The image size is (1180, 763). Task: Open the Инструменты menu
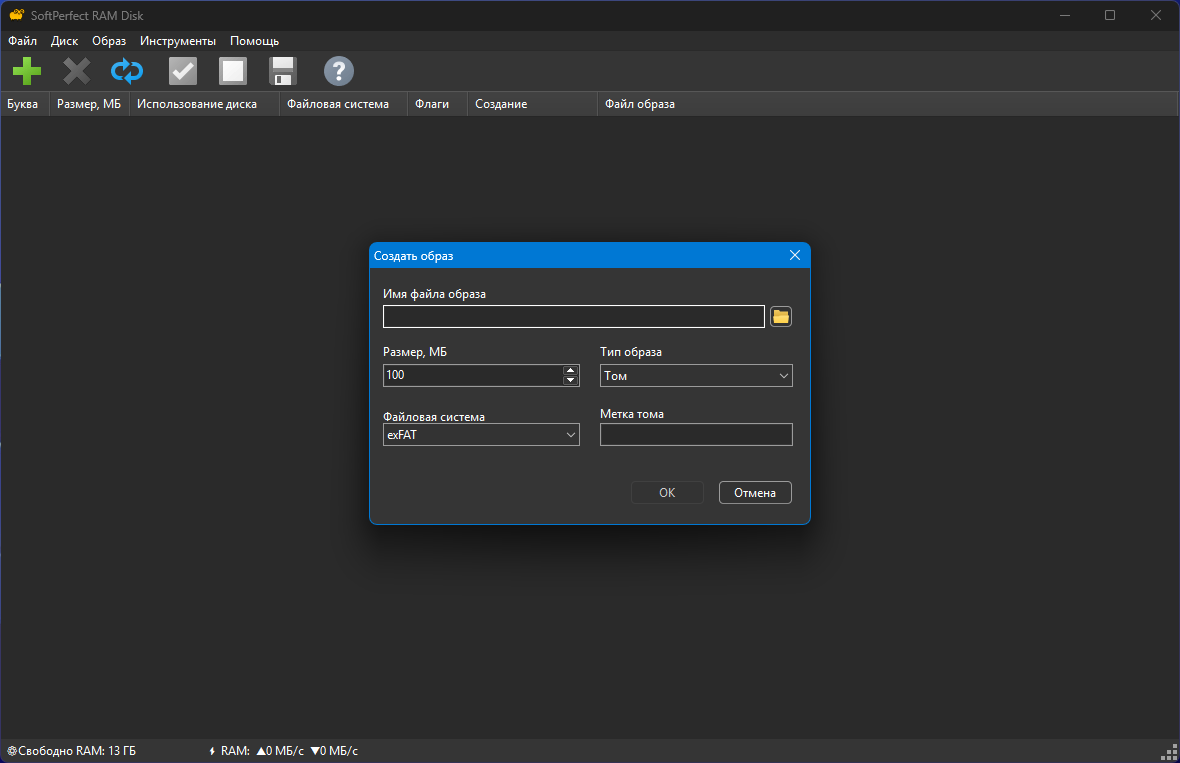(x=178, y=41)
